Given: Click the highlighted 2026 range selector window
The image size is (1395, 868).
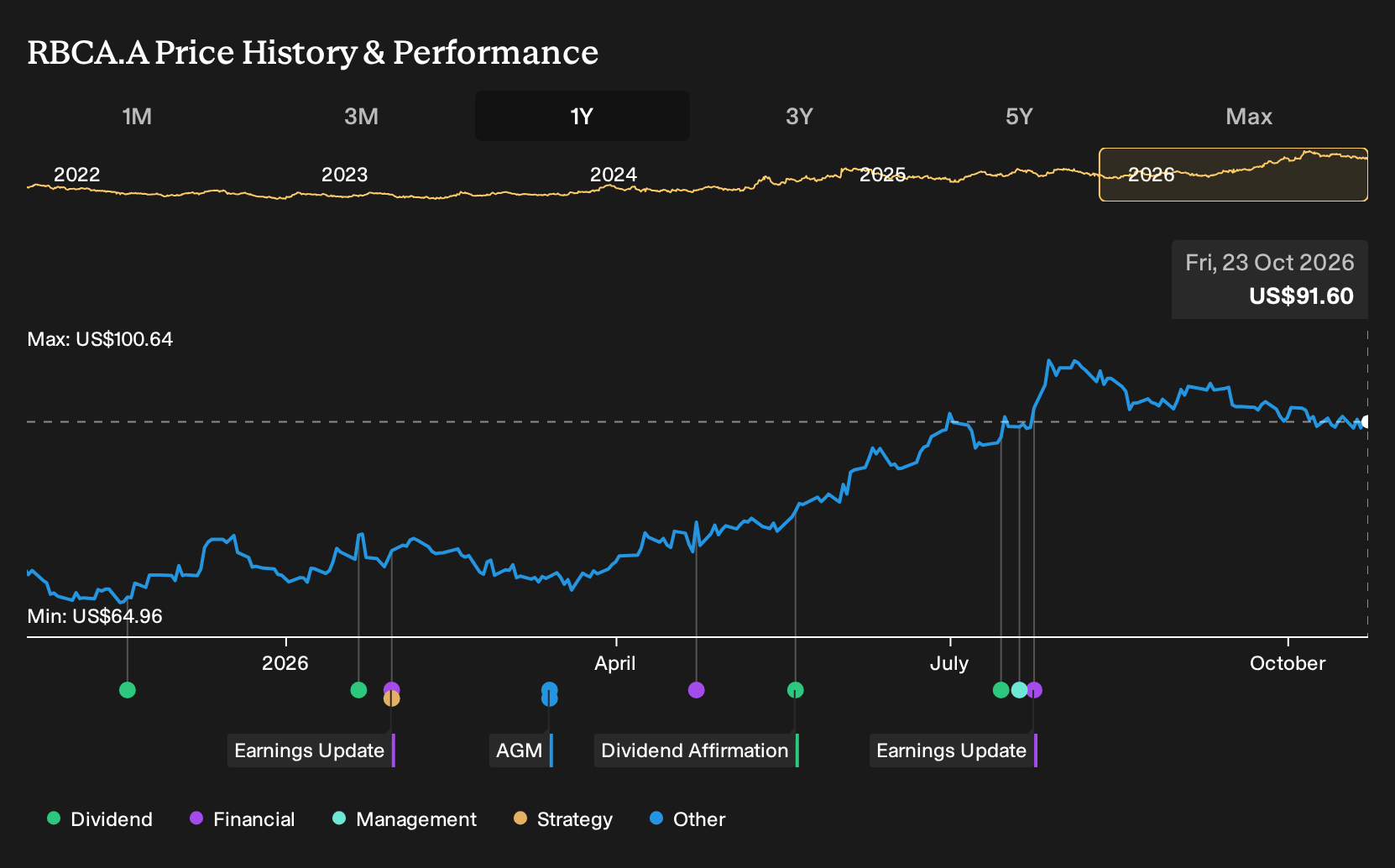Looking at the screenshot, I should [x=1234, y=175].
